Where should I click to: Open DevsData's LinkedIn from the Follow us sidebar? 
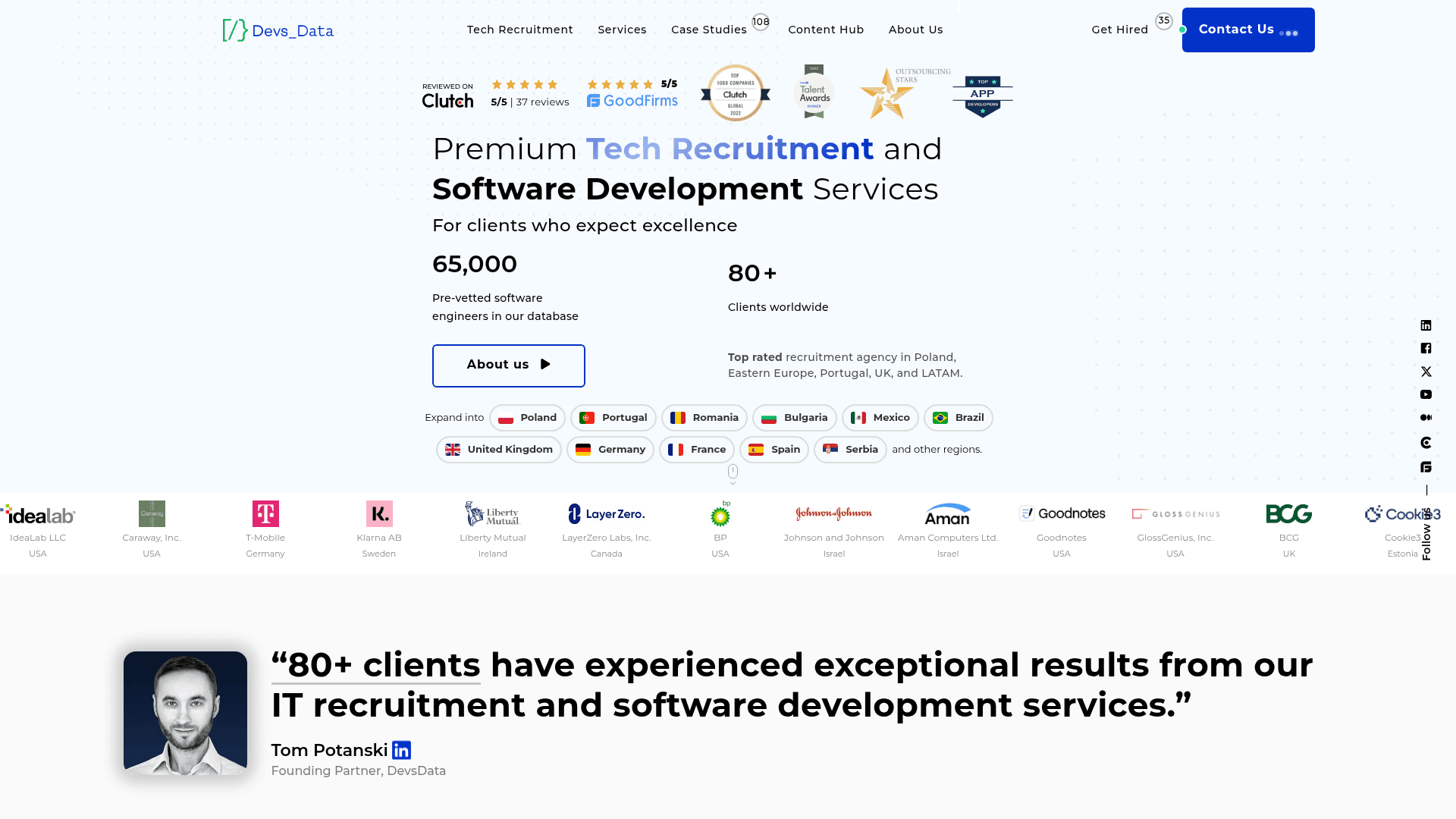point(1426,325)
